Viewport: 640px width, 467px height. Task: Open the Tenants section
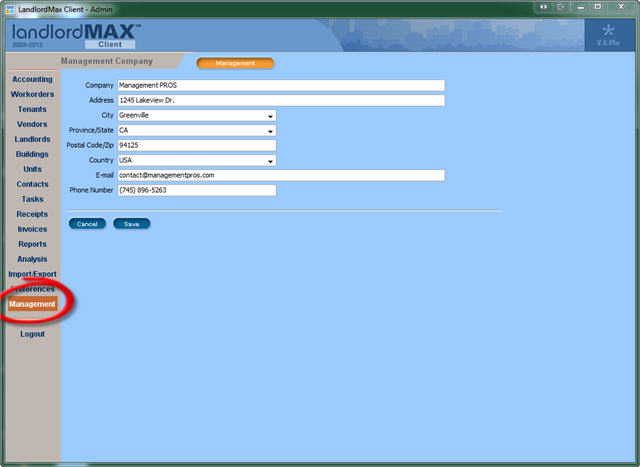point(32,109)
